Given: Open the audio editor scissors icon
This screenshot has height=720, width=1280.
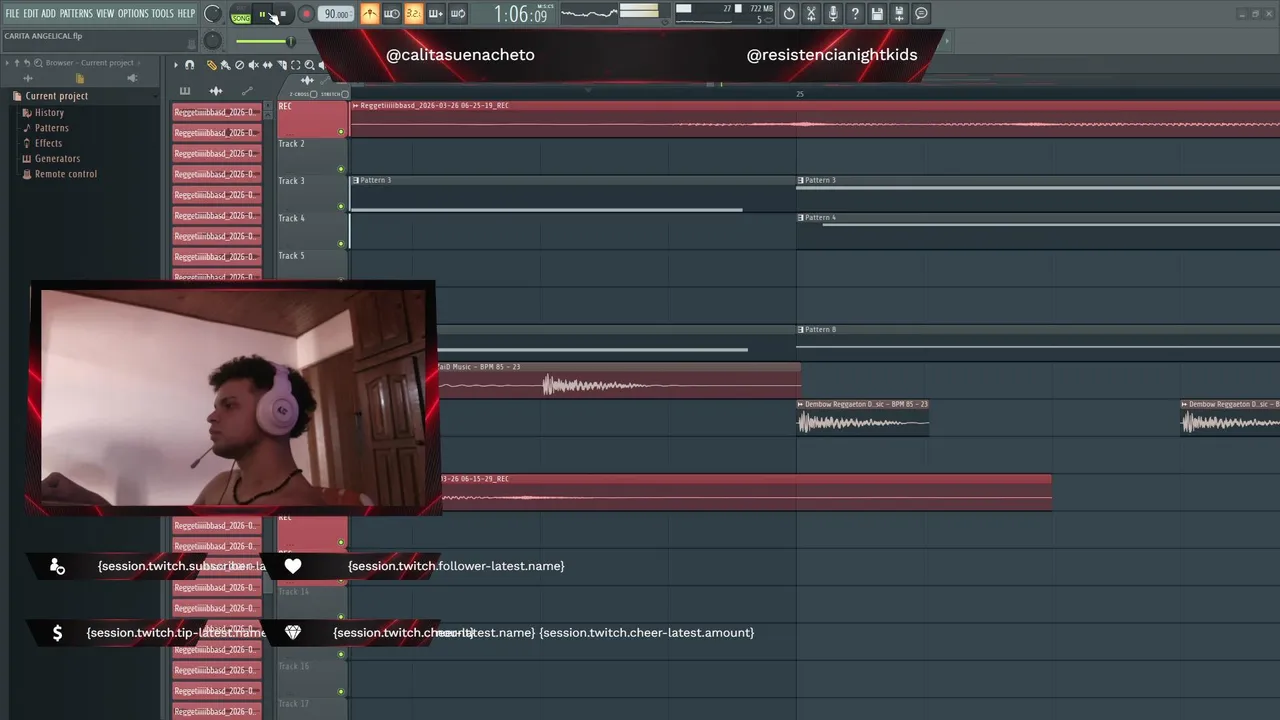Looking at the screenshot, I should click(811, 14).
